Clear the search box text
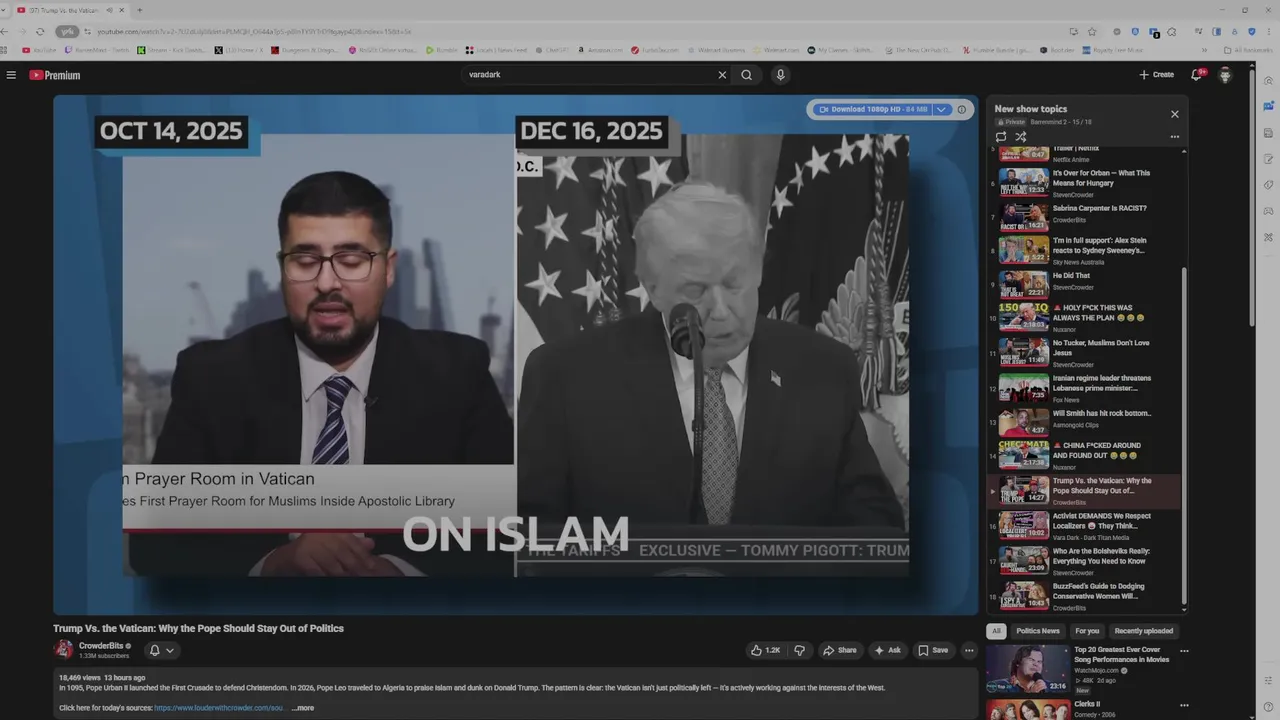 click(722, 75)
